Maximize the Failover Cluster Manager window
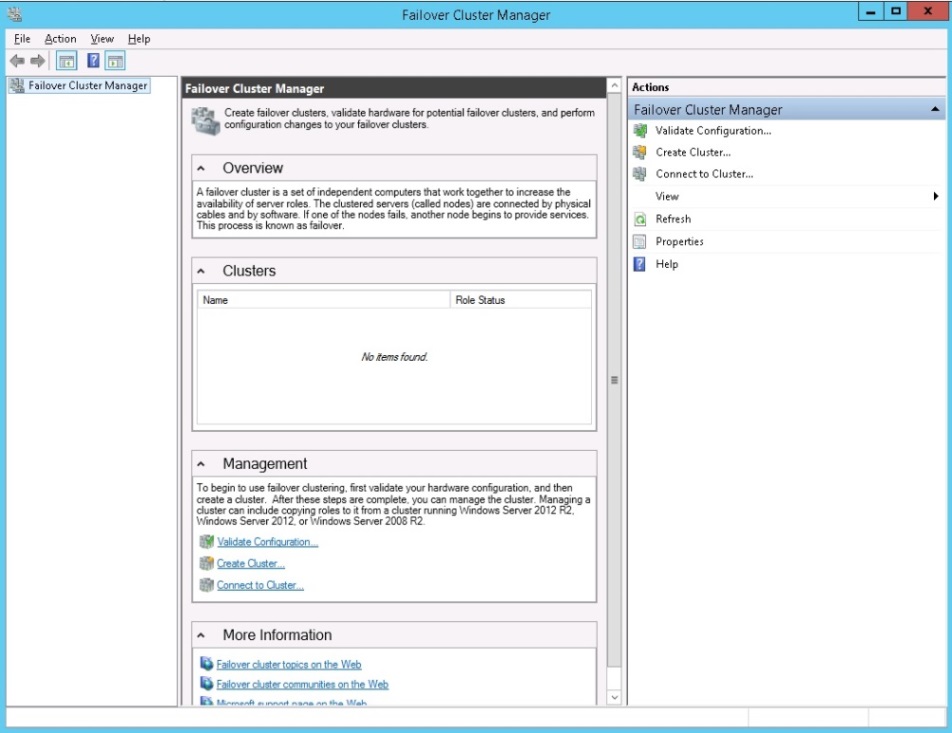Image resolution: width=952 pixels, height=733 pixels. [896, 12]
